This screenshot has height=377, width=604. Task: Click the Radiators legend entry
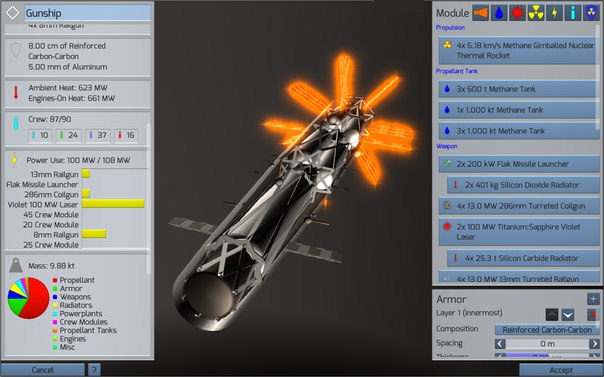tap(72, 305)
